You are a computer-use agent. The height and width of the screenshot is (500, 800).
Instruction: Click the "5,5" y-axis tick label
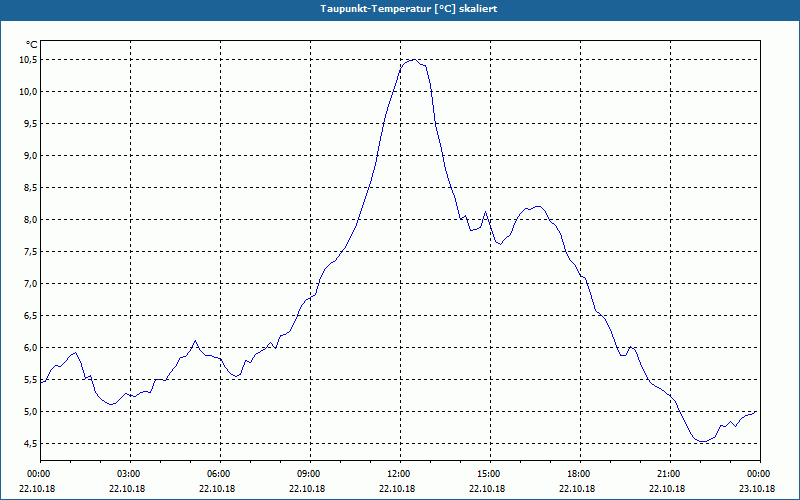pos(30,380)
